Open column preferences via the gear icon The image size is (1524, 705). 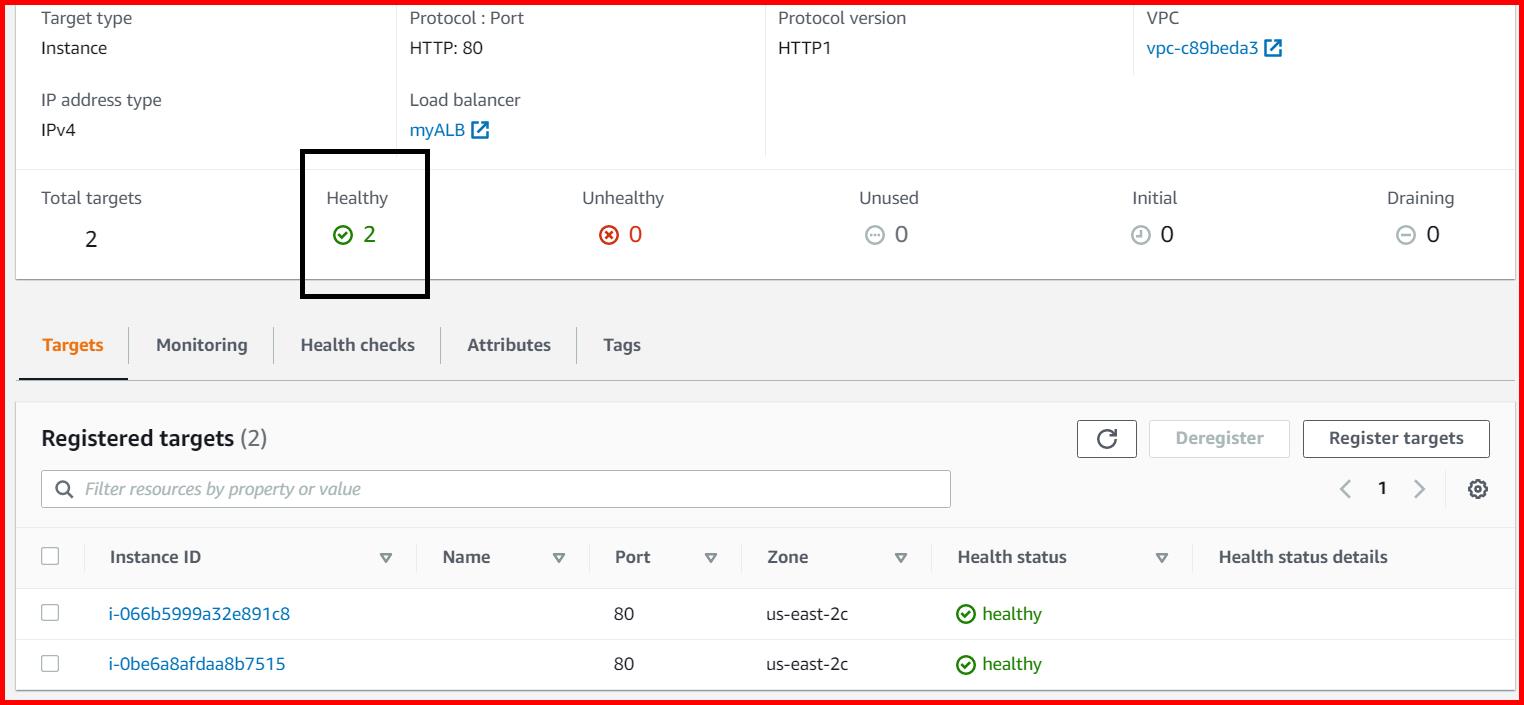coord(1477,488)
